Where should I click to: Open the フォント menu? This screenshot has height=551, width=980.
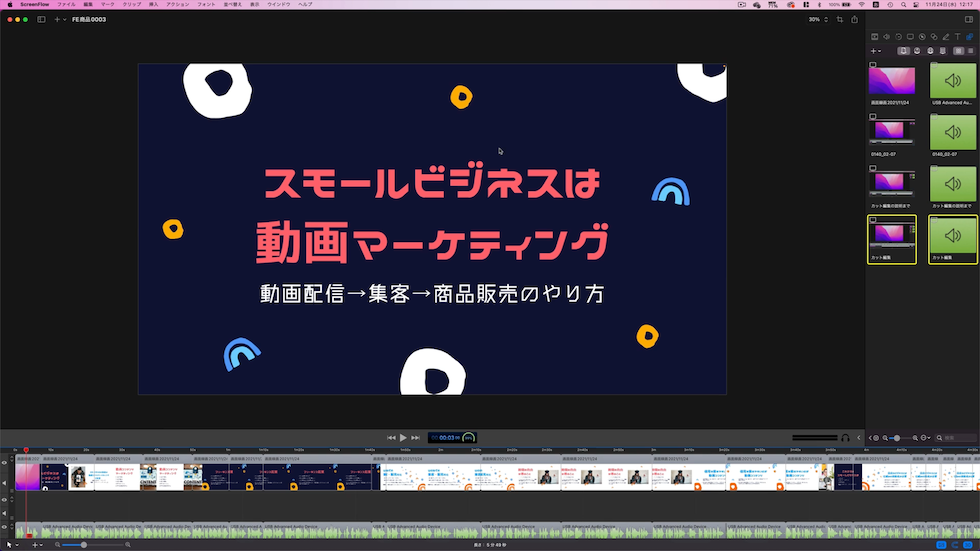point(206,4)
